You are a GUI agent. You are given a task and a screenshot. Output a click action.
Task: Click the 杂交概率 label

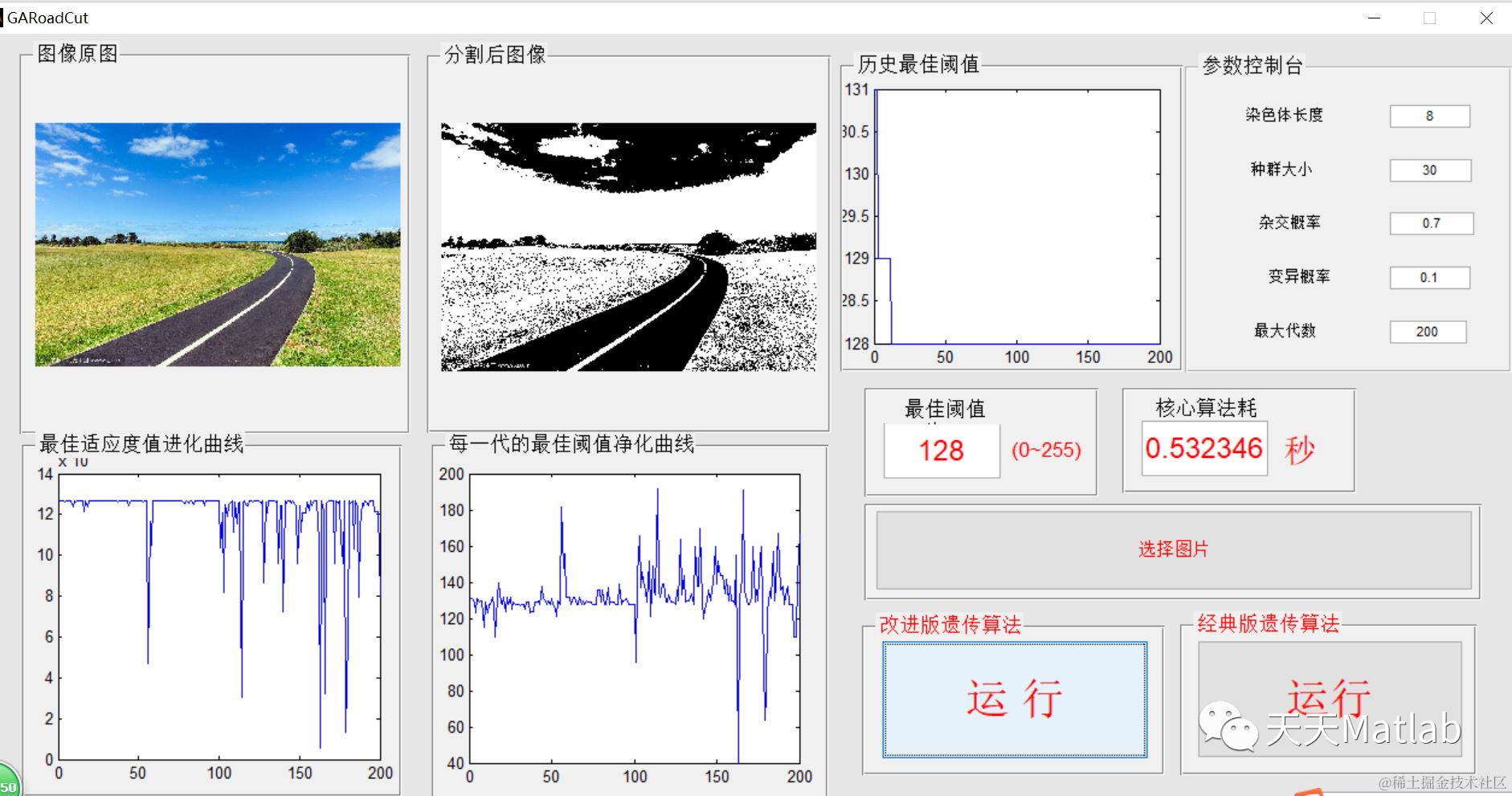point(1289,222)
